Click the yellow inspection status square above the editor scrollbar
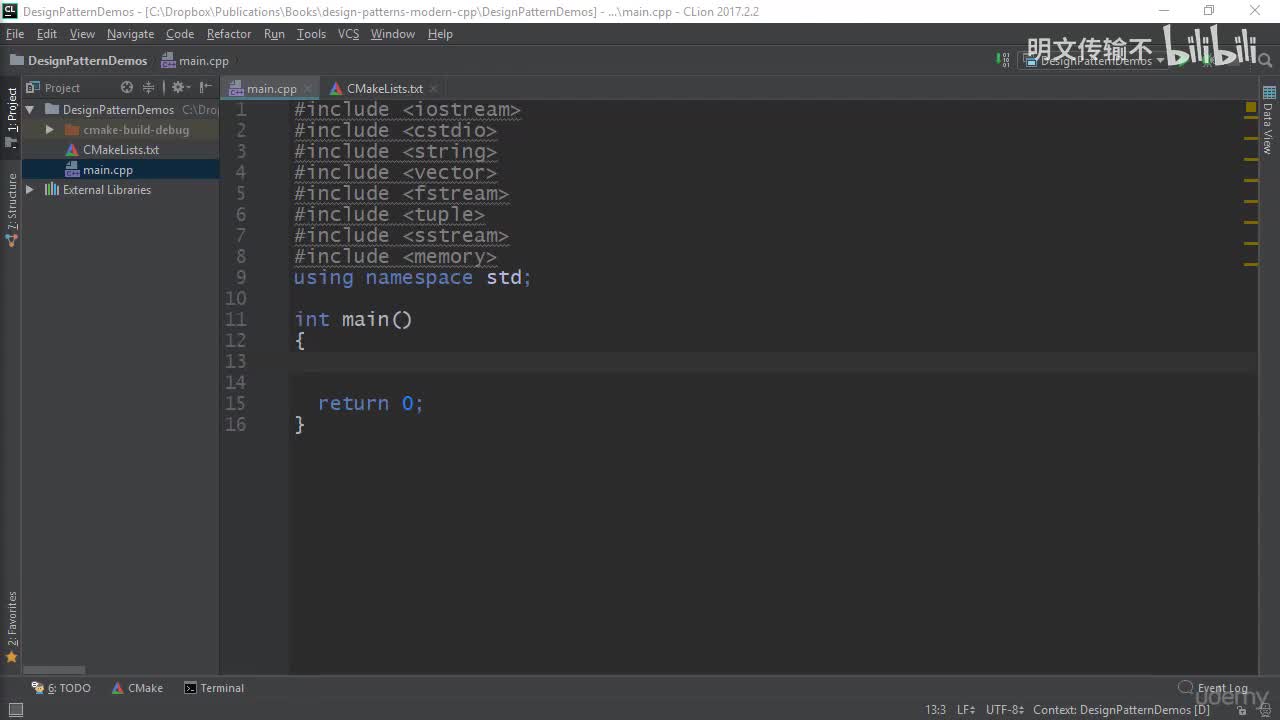The height and width of the screenshot is (720, 1280). [1251, 107]
